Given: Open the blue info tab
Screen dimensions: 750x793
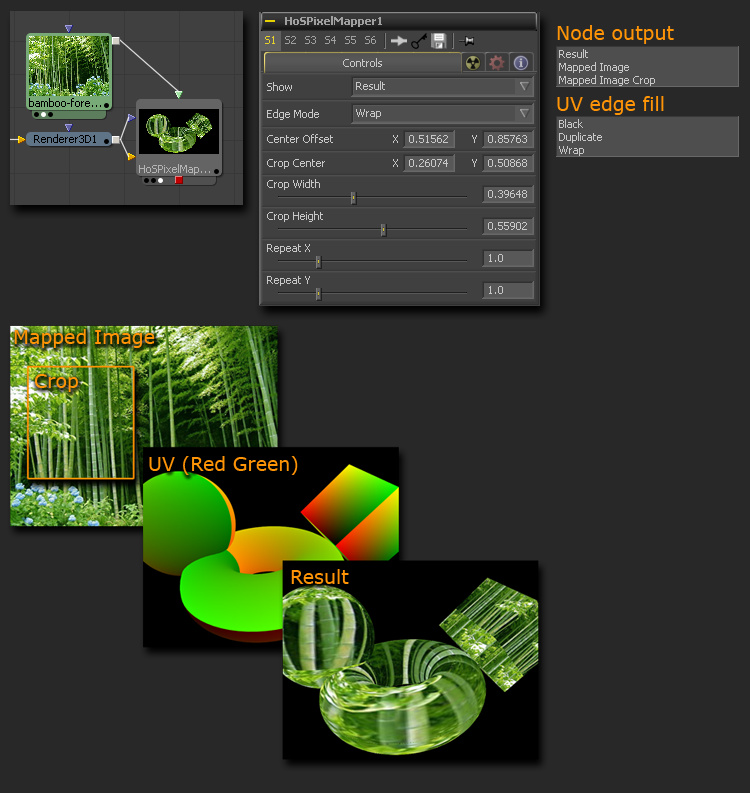Looking at the screenshot, I should coord(521,63).
